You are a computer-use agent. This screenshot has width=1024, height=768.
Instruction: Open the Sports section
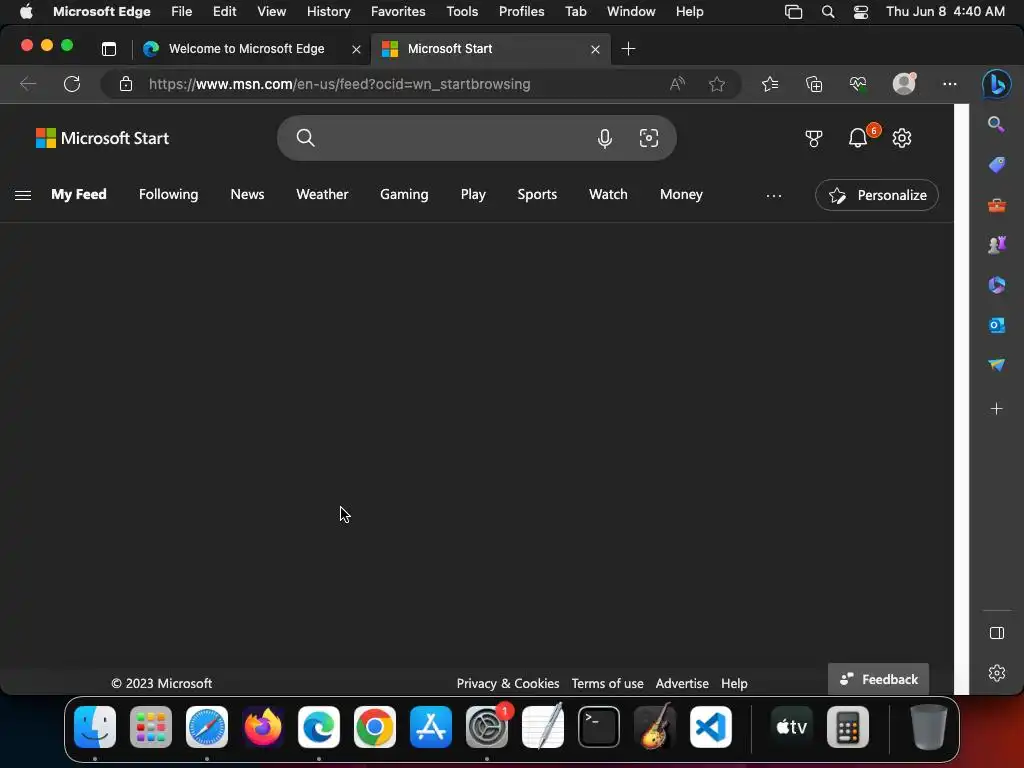coord(537,195)
